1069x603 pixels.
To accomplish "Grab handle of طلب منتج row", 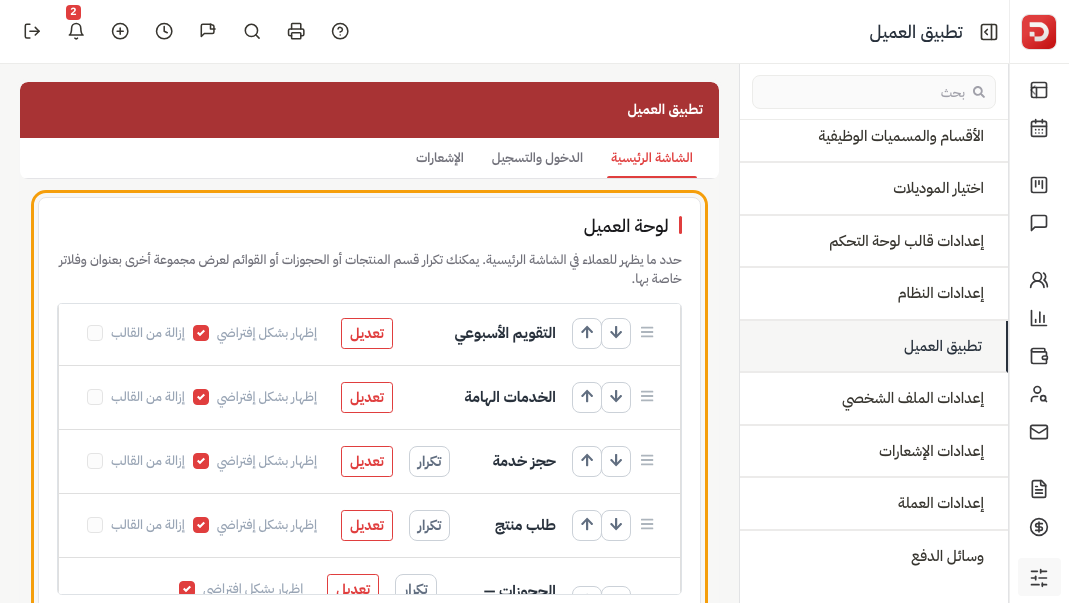I will tap(647, 525).
